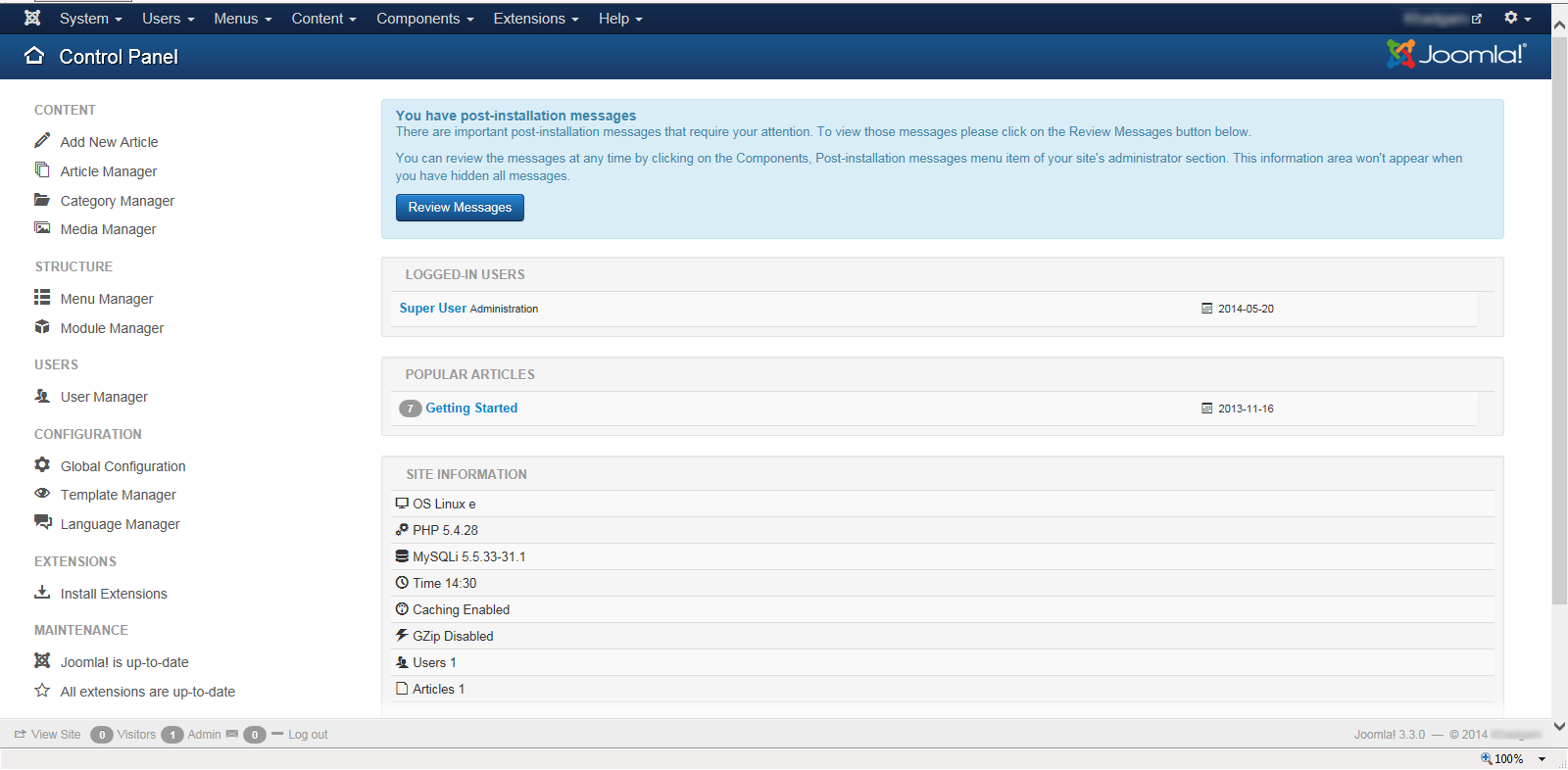The width and height of the screenshot is (1568, 770).
Task: Click the settings gear icon in top bar
Action: pyautogui.click(x=1511, y=18)
